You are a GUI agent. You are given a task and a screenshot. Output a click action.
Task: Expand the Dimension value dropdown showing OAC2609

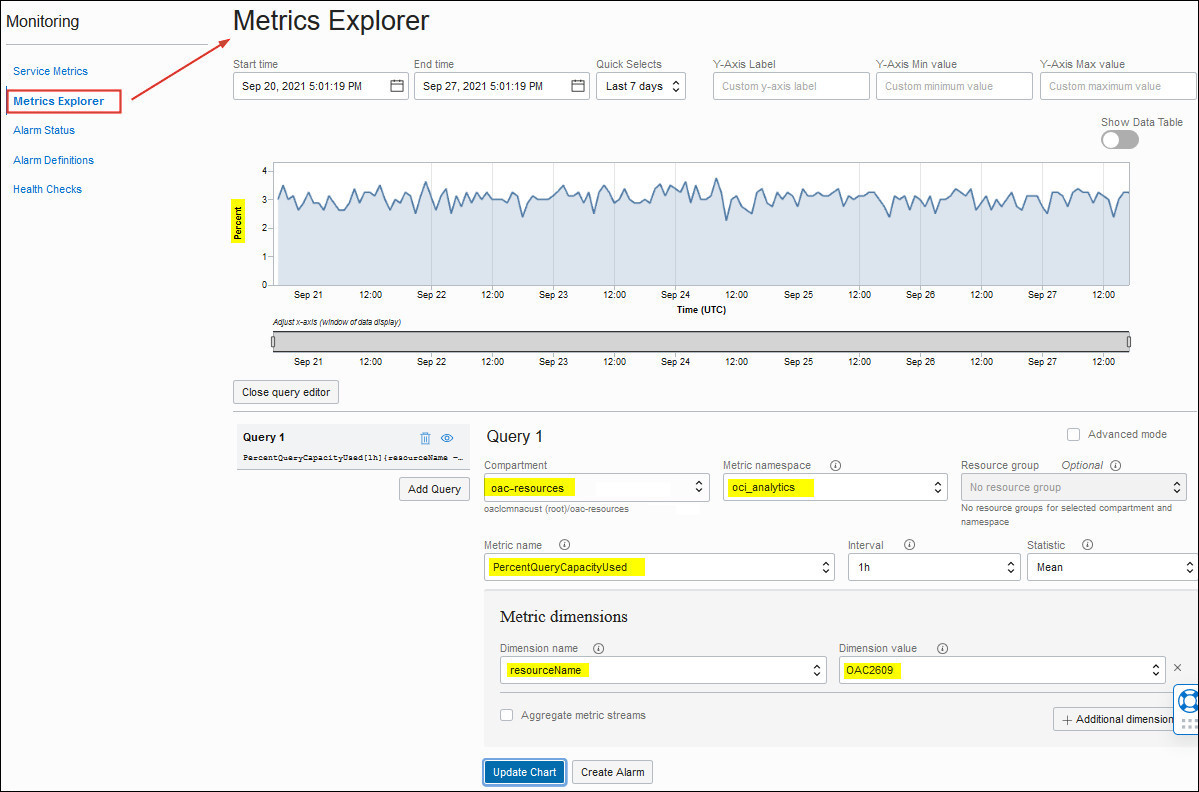pyautogui.click(x=1001, y=670)
